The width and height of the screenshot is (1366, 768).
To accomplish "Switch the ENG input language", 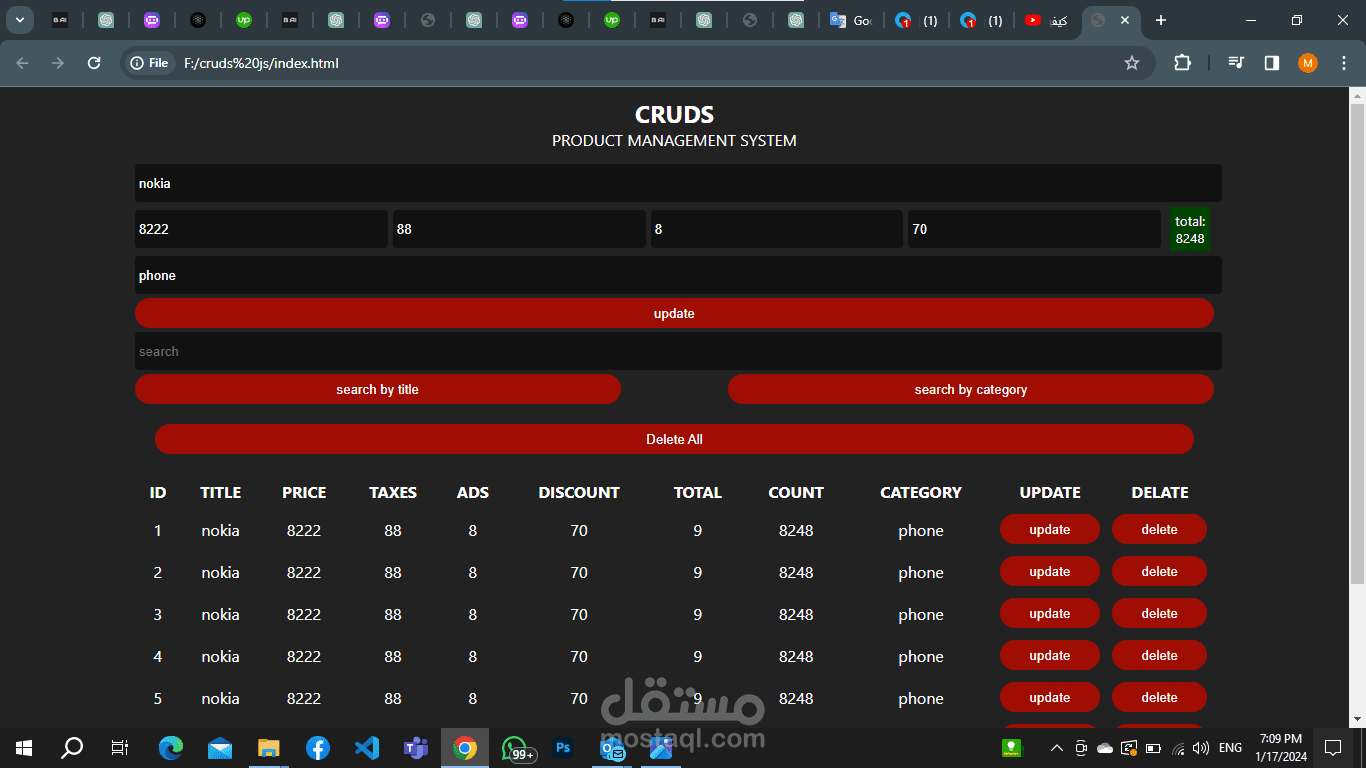I will click(1230, 748).
